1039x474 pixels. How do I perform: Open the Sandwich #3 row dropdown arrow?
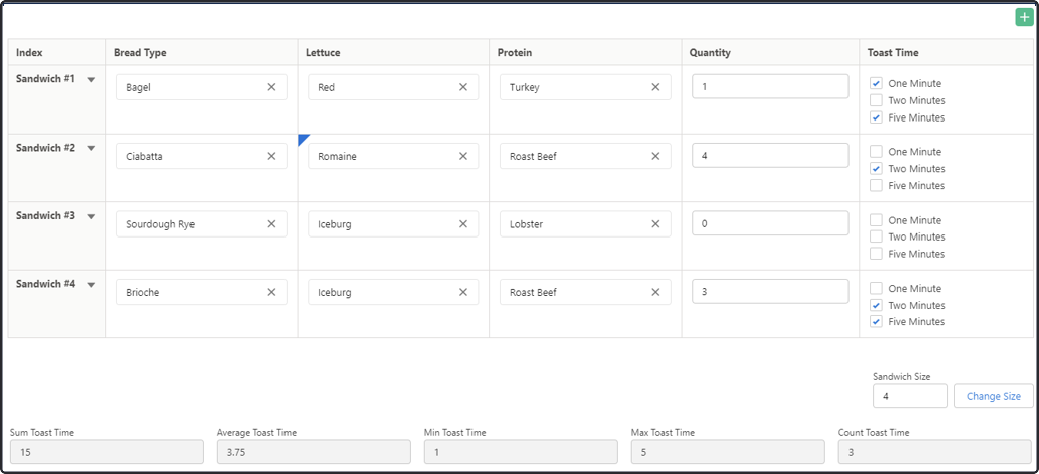coord(91,216)
